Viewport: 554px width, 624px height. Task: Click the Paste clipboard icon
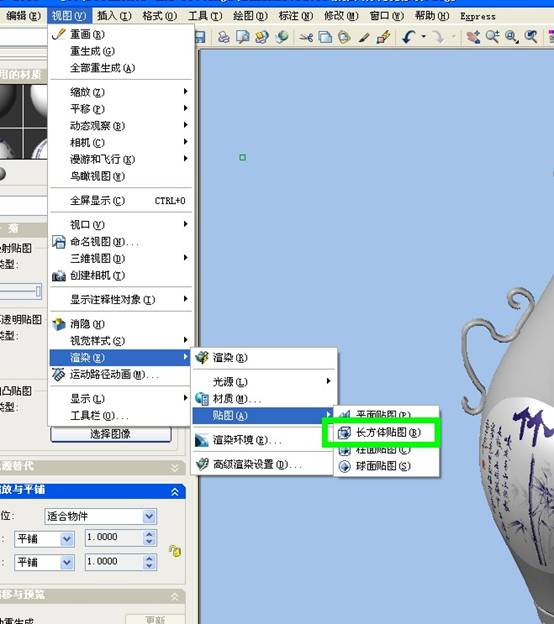click(x=344, y=37)
